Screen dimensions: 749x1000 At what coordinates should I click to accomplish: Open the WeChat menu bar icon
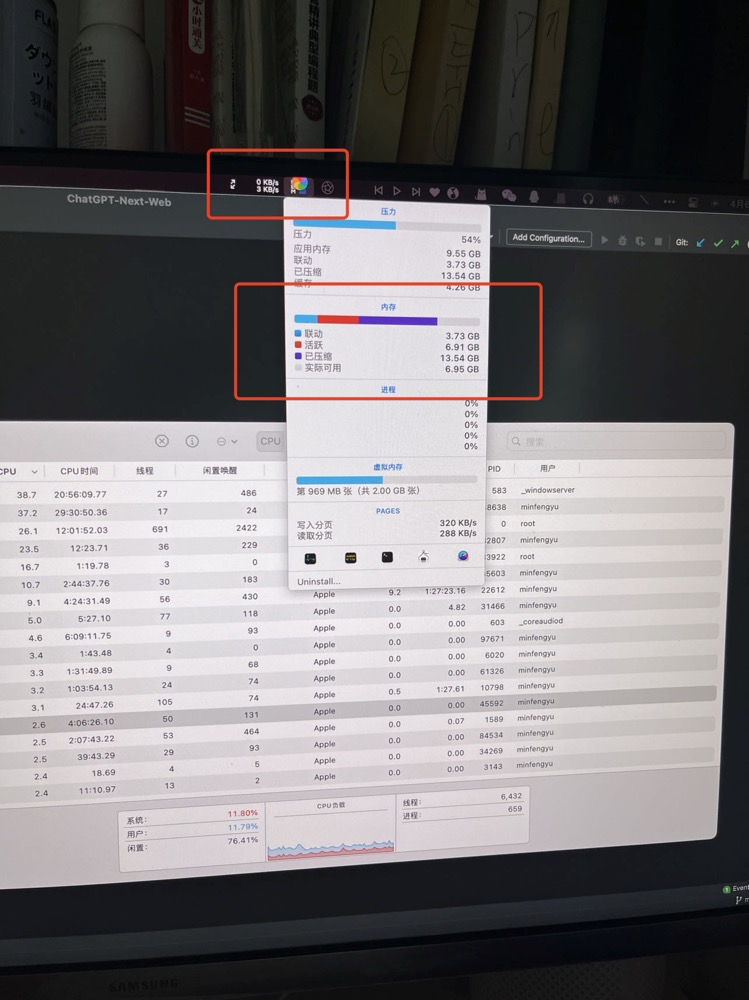(x=509, y=197)
